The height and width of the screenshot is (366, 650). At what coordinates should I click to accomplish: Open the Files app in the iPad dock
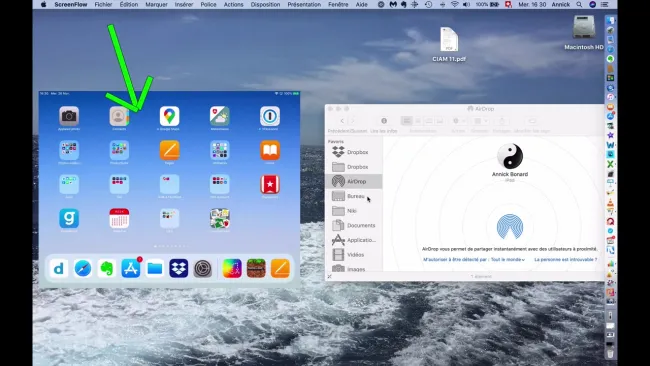[155, 269]
